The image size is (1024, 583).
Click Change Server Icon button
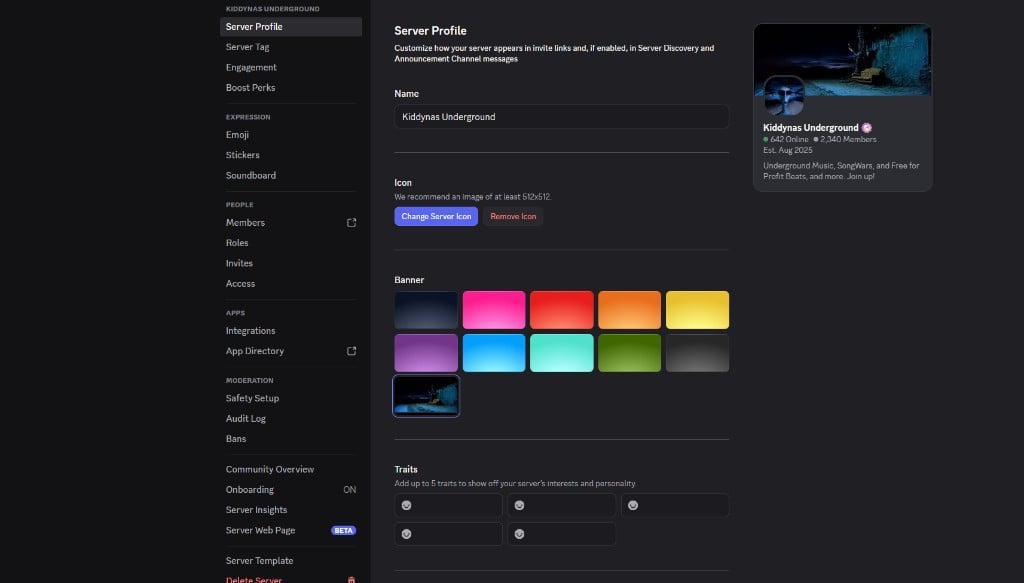click(436, 216)
